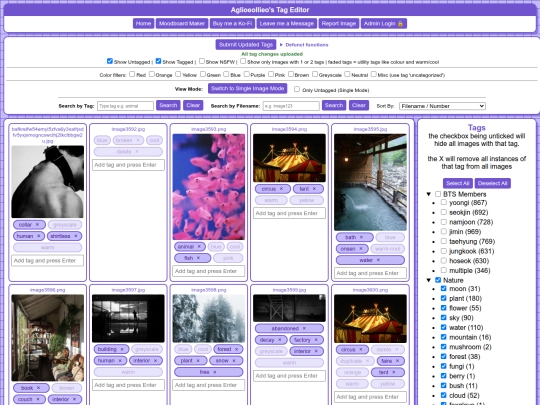This screenshot has width=540, height=405.
Task: Remove the abandoned tag via its X
Action: pyautogui.click(x=304, y=329)
